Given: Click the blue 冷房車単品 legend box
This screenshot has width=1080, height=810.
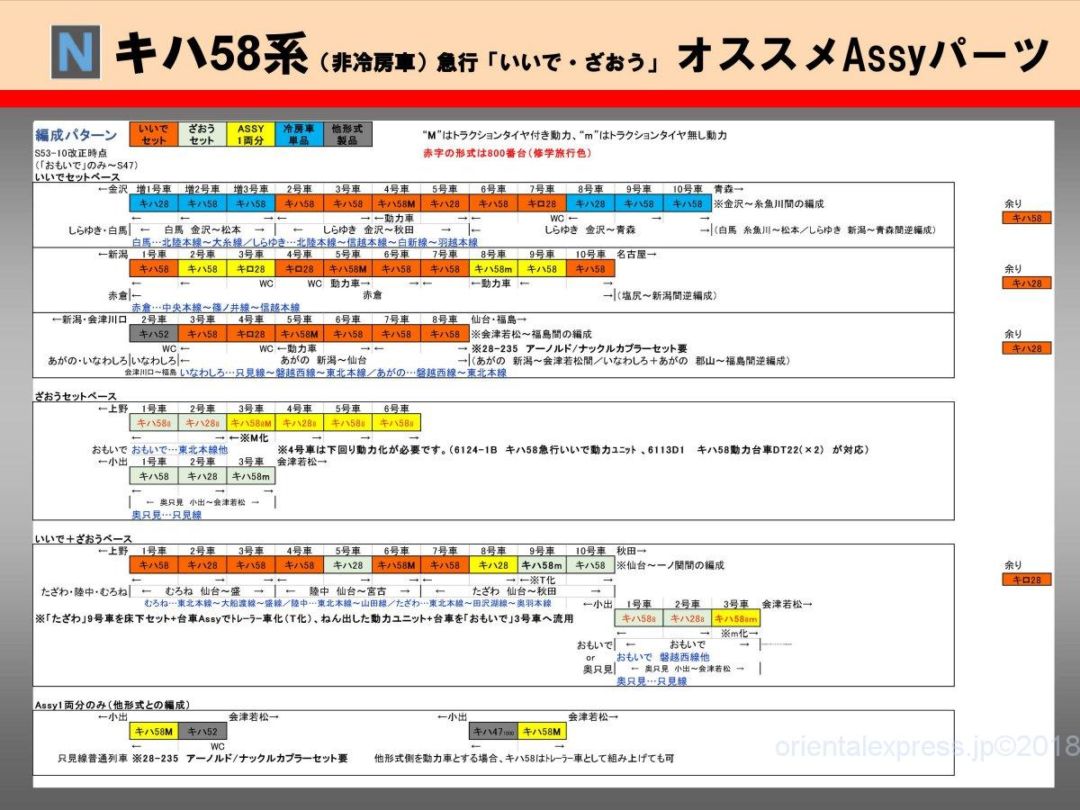Looking at the screenshot, I should click(x=299, y=135).
